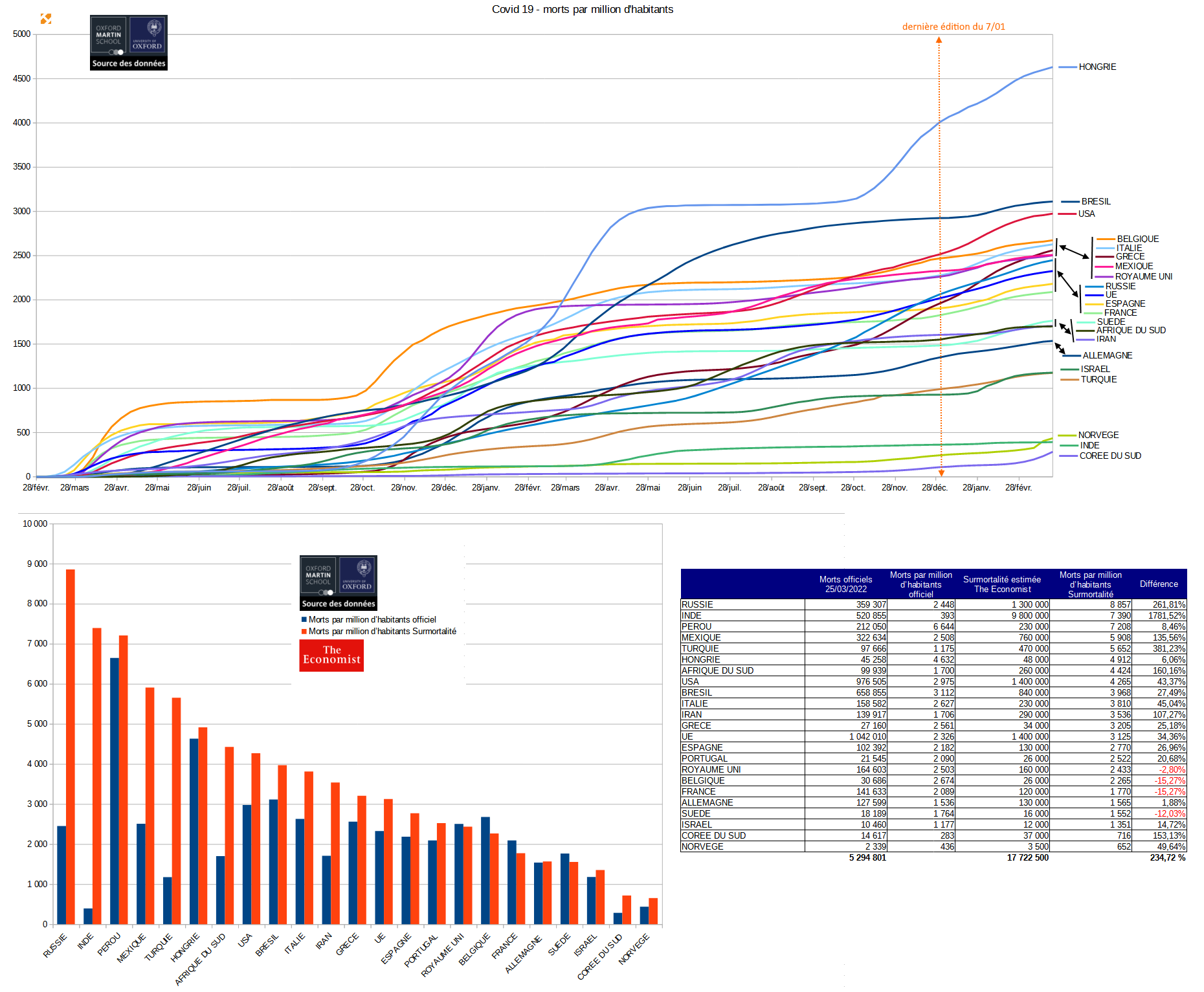Click the 'Source des données' label on bar chart
The width and height of the screenshot is (1204, 992).
tap(339, 604)
